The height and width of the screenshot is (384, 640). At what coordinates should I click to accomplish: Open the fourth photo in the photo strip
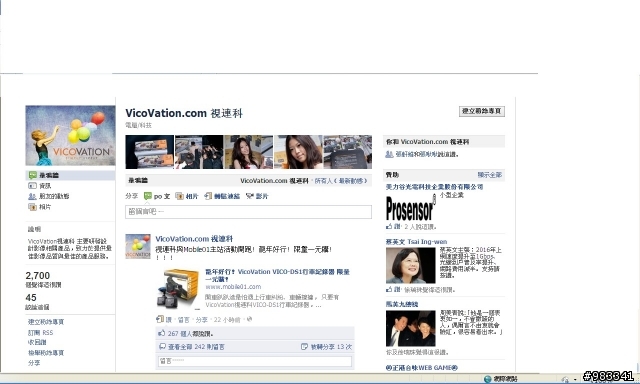click(298, 152)
